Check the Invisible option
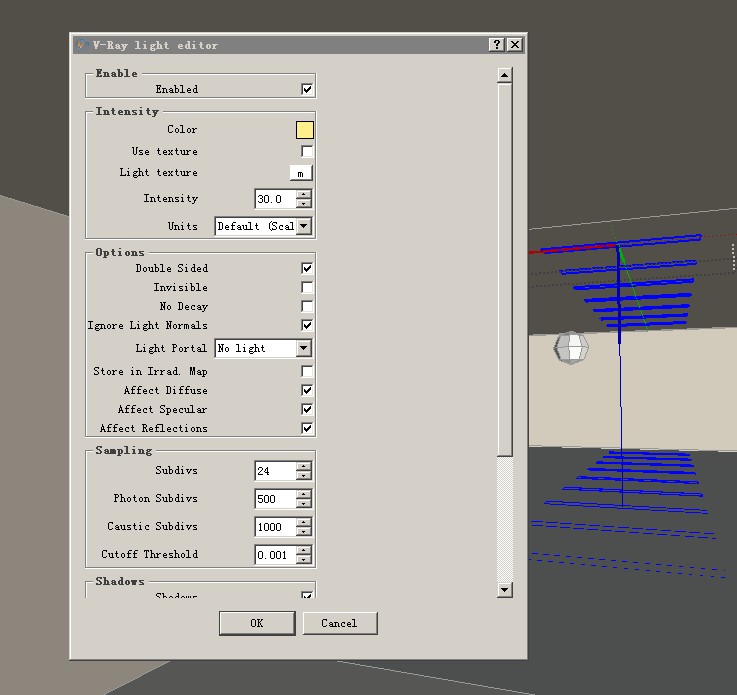737x695 pixels. pos(307,287)
